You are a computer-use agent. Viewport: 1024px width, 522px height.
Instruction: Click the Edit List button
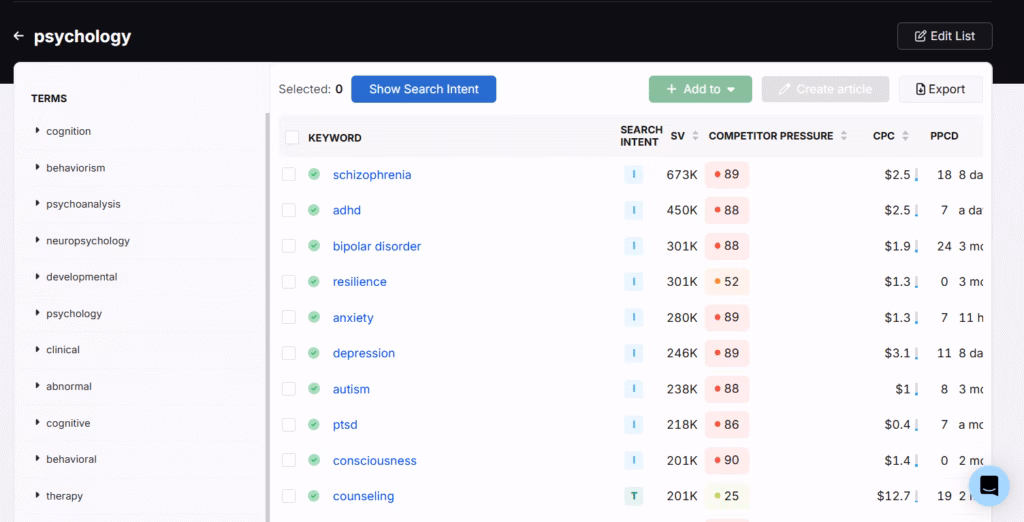click(944, 36)
